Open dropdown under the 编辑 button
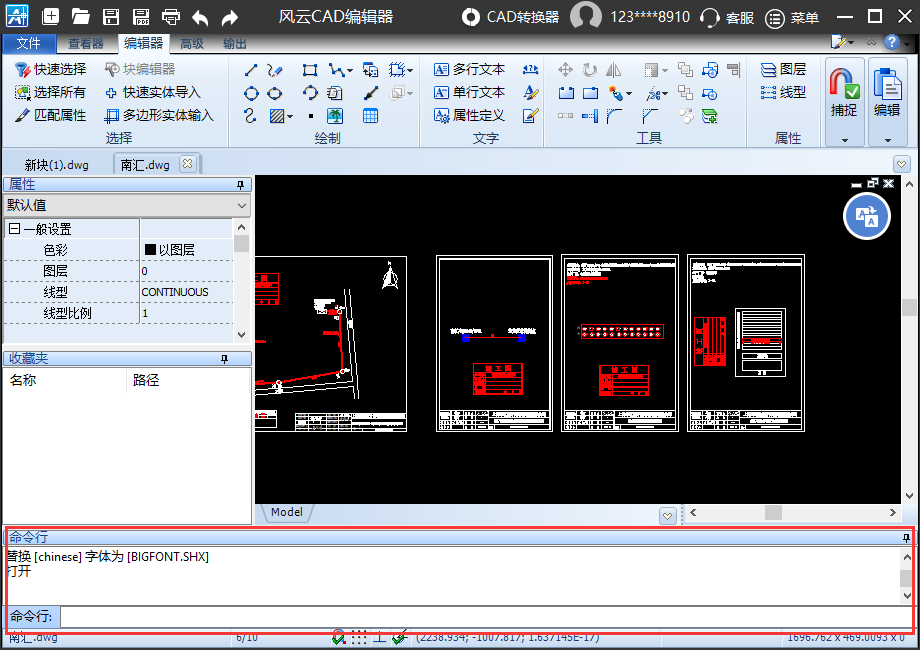Screen dimensions: 920x650 tap(888, 140)
